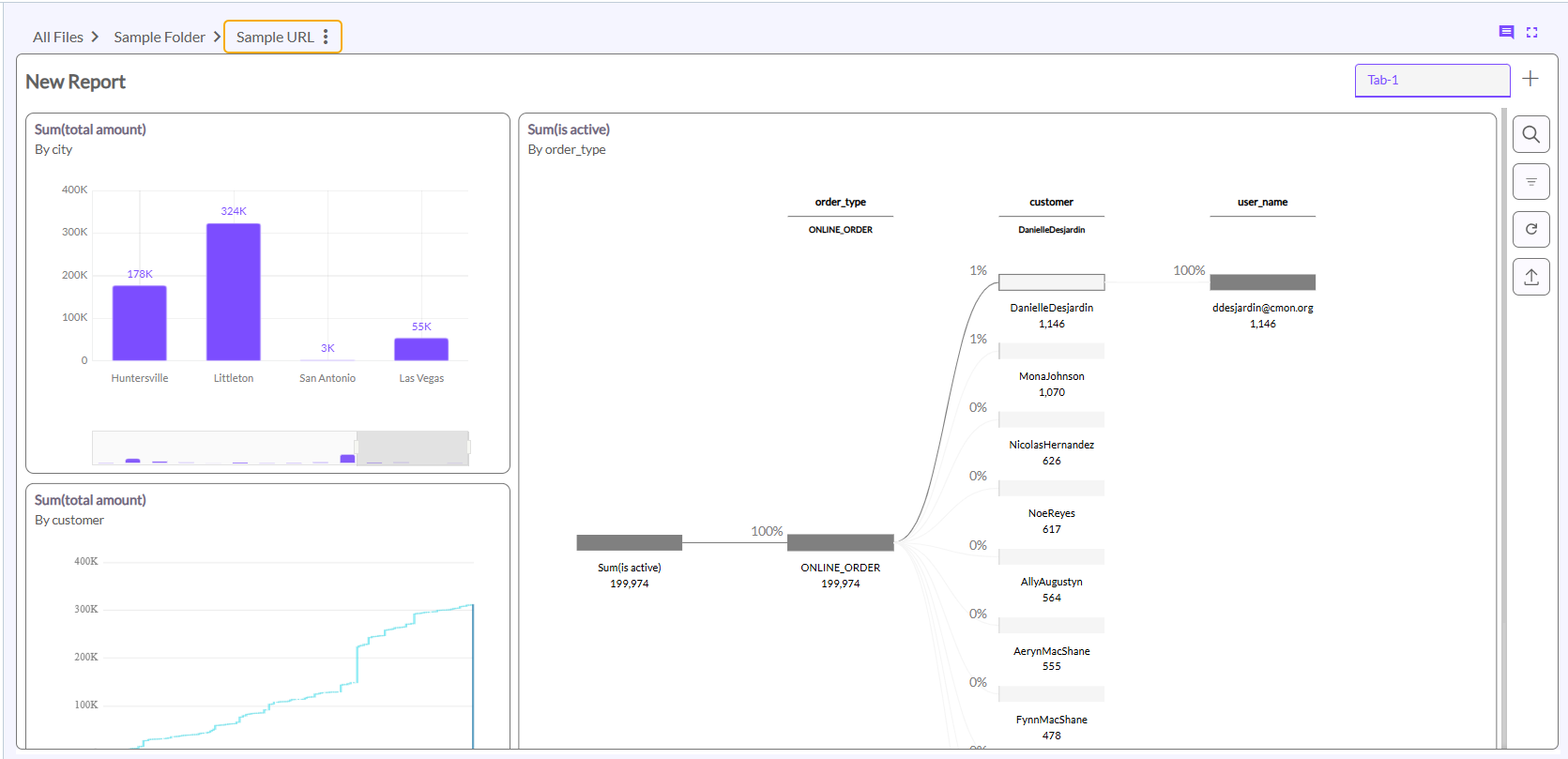Click the export upload icon

tap(1530, 277)
